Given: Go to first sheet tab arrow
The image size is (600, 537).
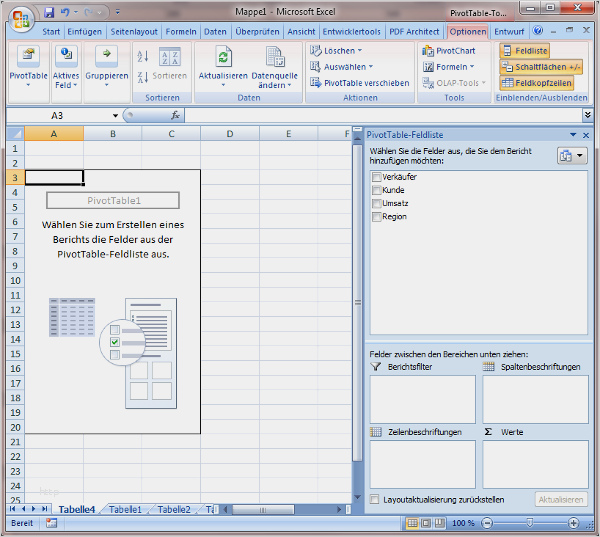Looking at the screenshot, I should 13,509.
